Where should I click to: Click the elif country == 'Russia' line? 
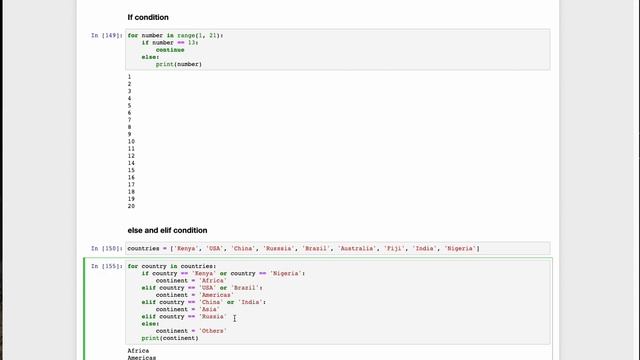coord(184,317)
